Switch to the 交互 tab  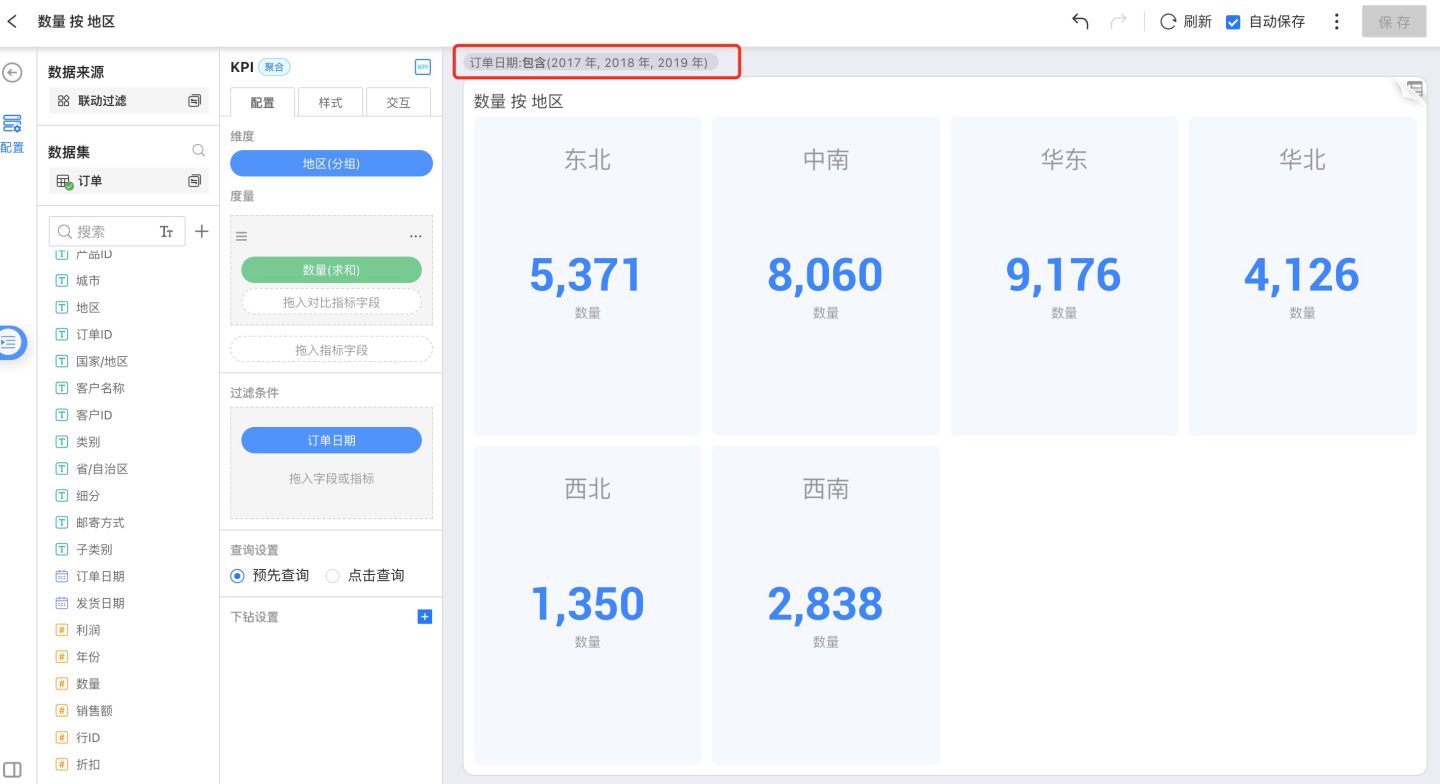coord(398,102)
